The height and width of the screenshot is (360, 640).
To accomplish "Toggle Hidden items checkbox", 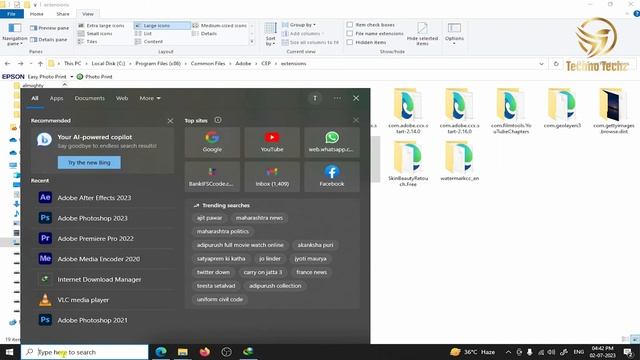I will pos(350,42).
